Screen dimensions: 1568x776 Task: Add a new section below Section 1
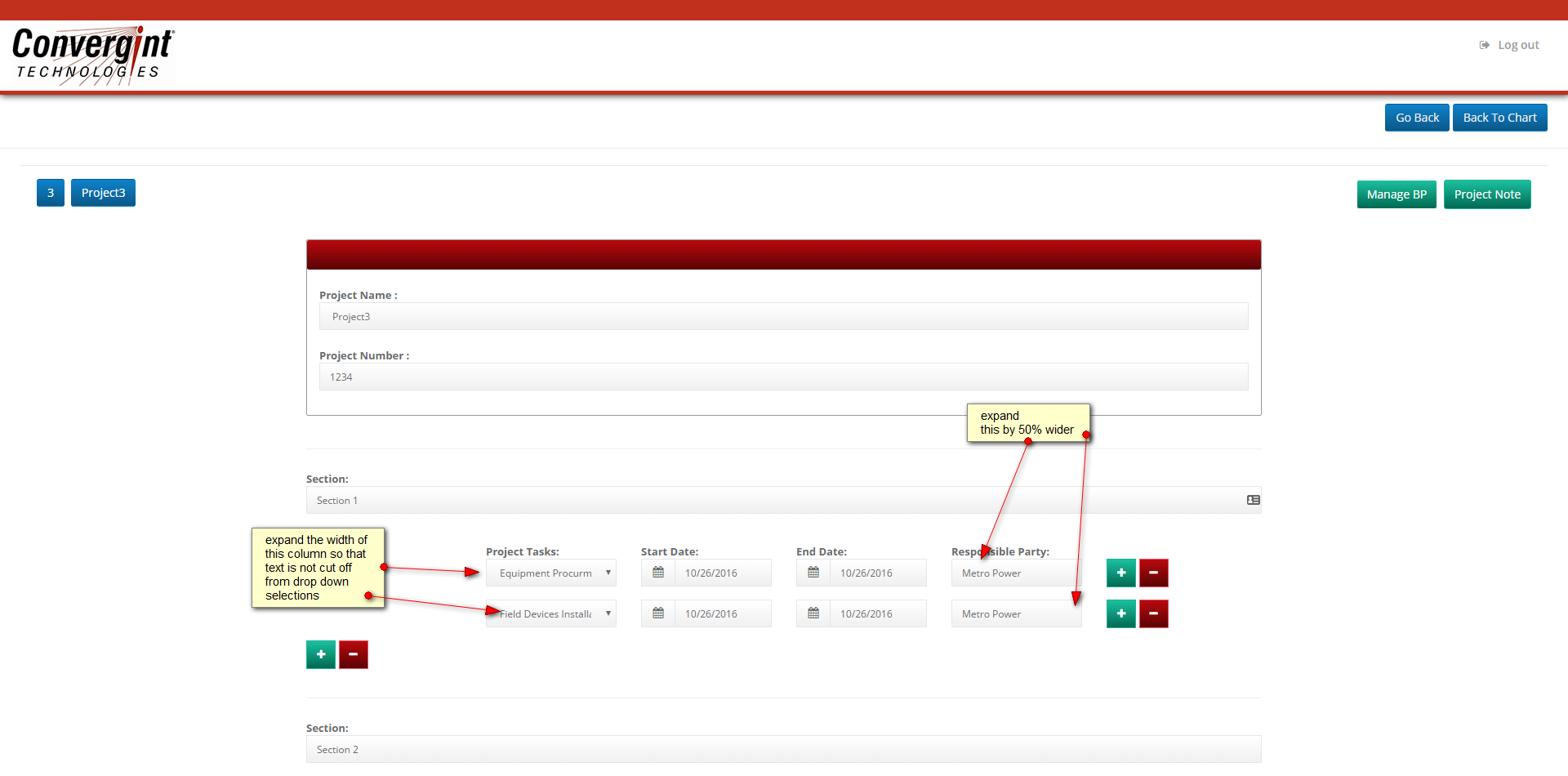tap(321, 654)
